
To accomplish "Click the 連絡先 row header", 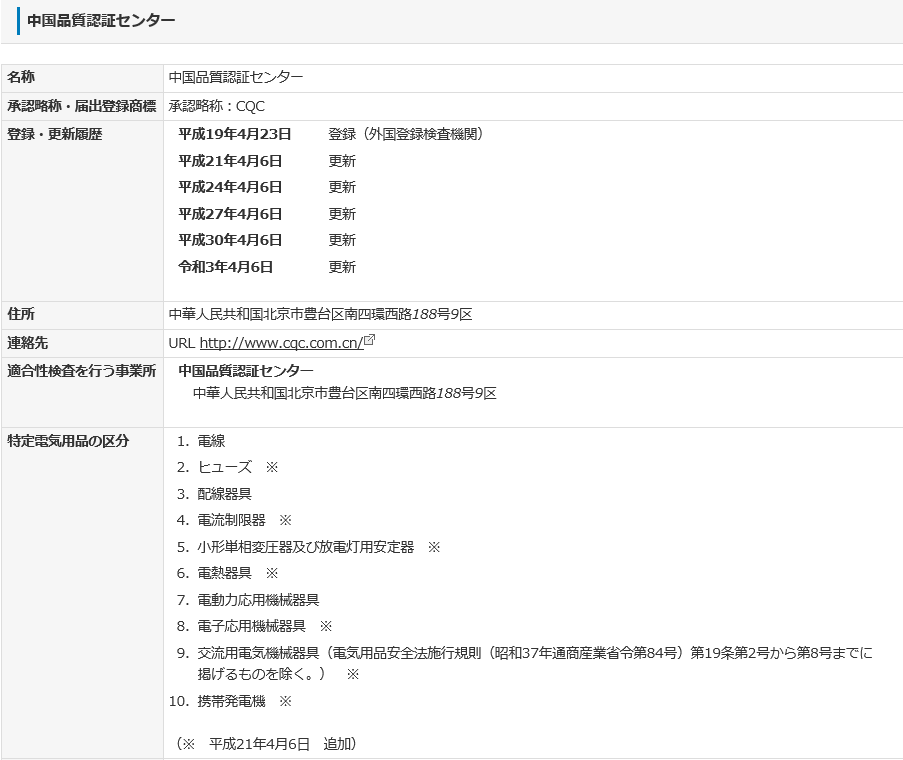I will click(x=28, y=343).
